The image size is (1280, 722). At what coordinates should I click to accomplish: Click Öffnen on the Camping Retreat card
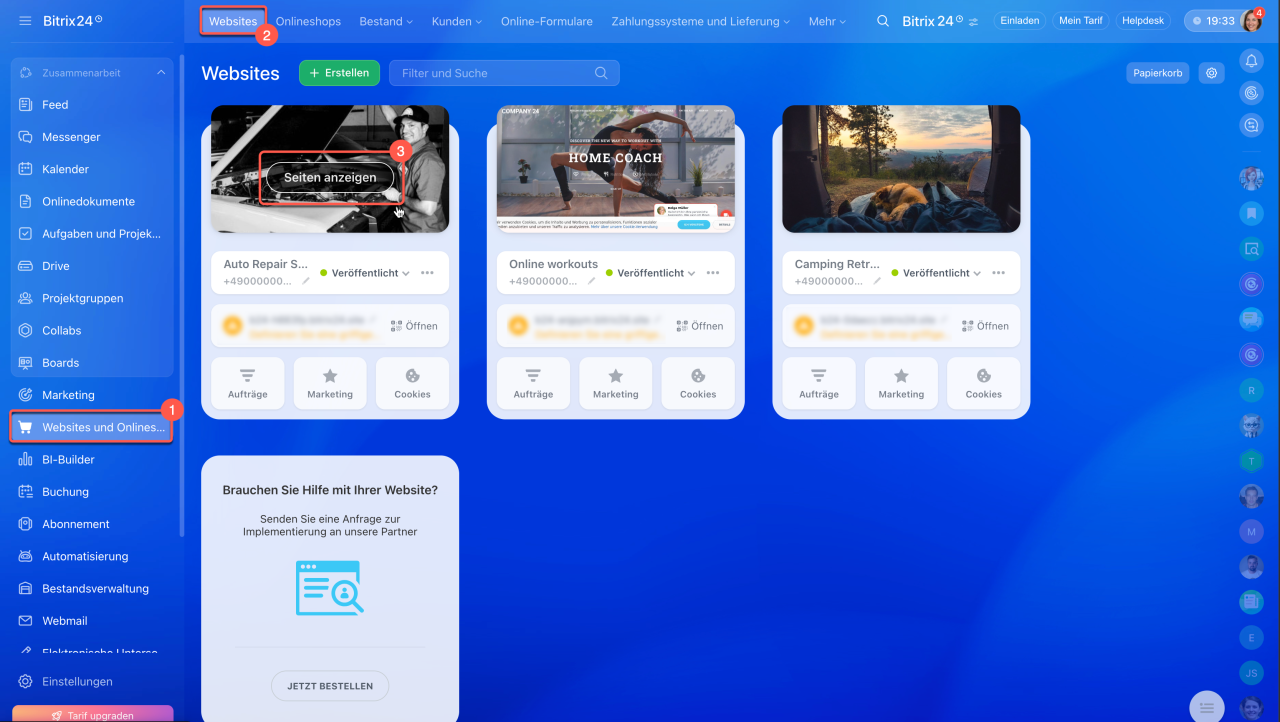[x=985, y=326]
